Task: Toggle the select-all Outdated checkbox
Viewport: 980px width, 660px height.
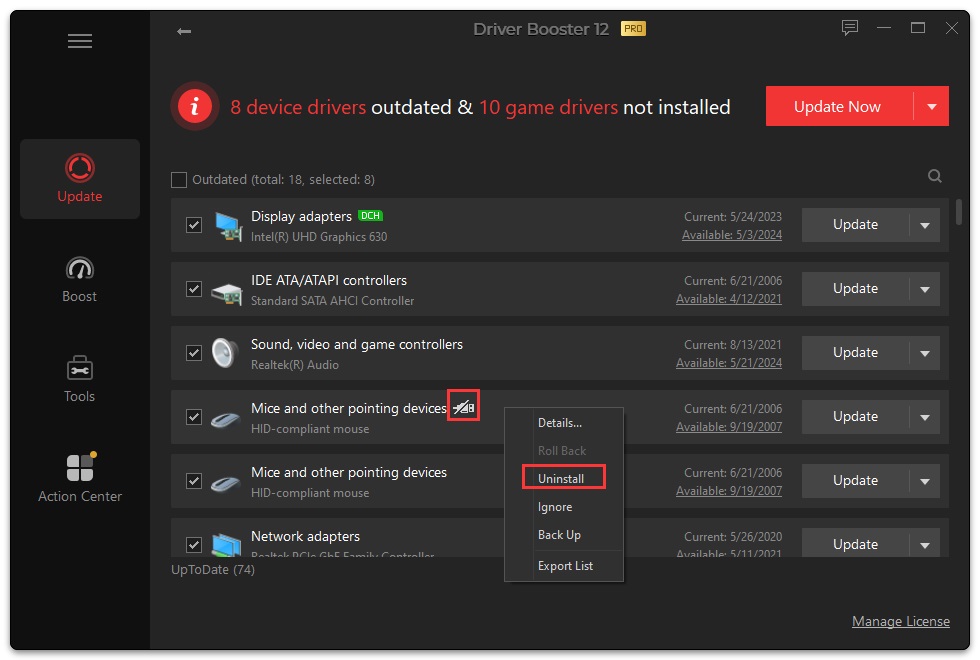Action: click(x=179, y=180)
